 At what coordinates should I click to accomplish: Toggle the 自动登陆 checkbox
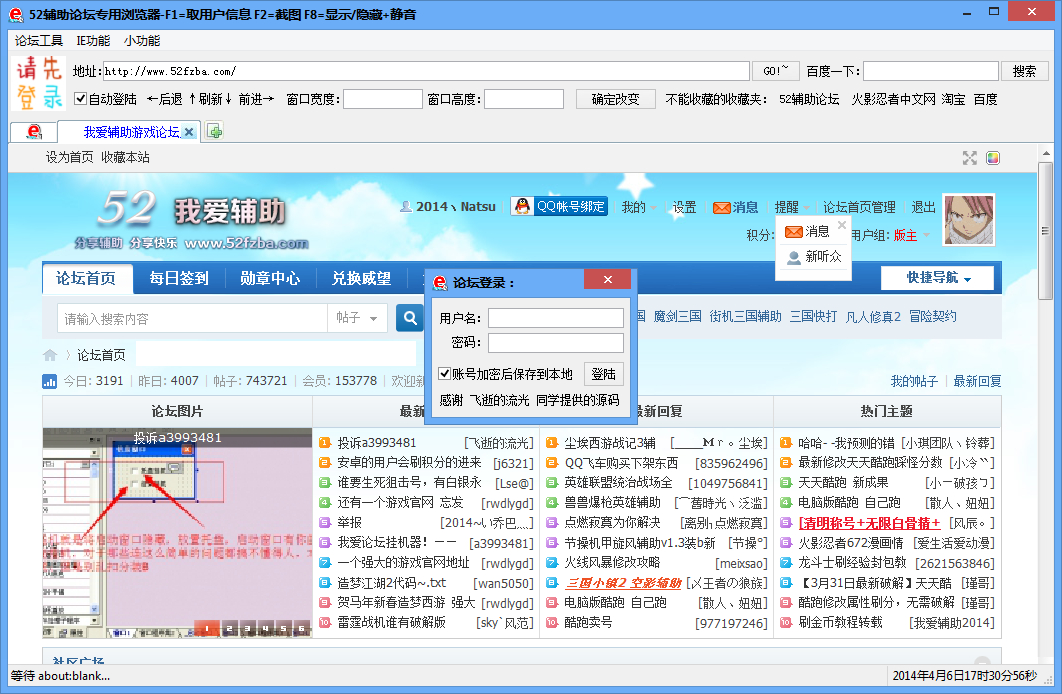pos(81,99)
